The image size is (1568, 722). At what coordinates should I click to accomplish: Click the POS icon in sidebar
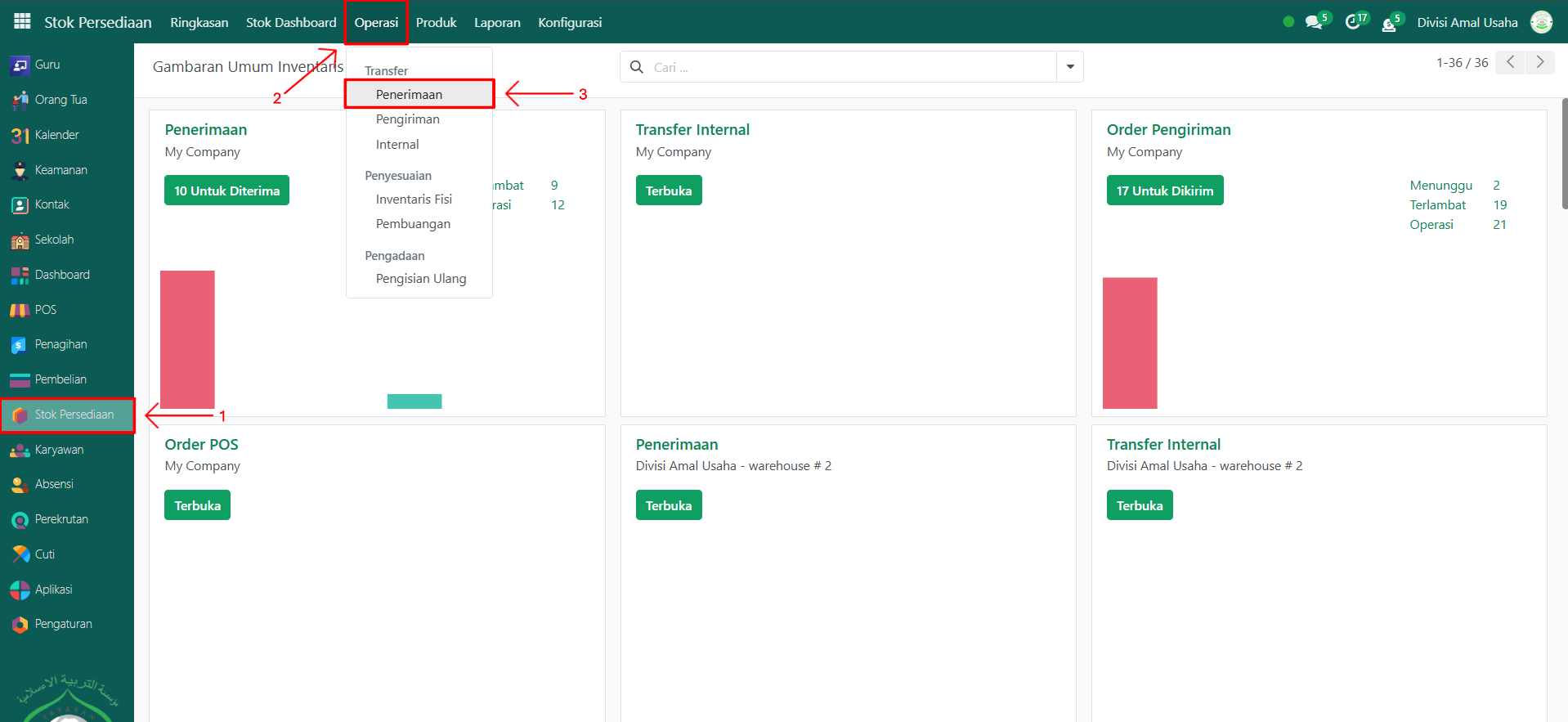tap(20, 310)
